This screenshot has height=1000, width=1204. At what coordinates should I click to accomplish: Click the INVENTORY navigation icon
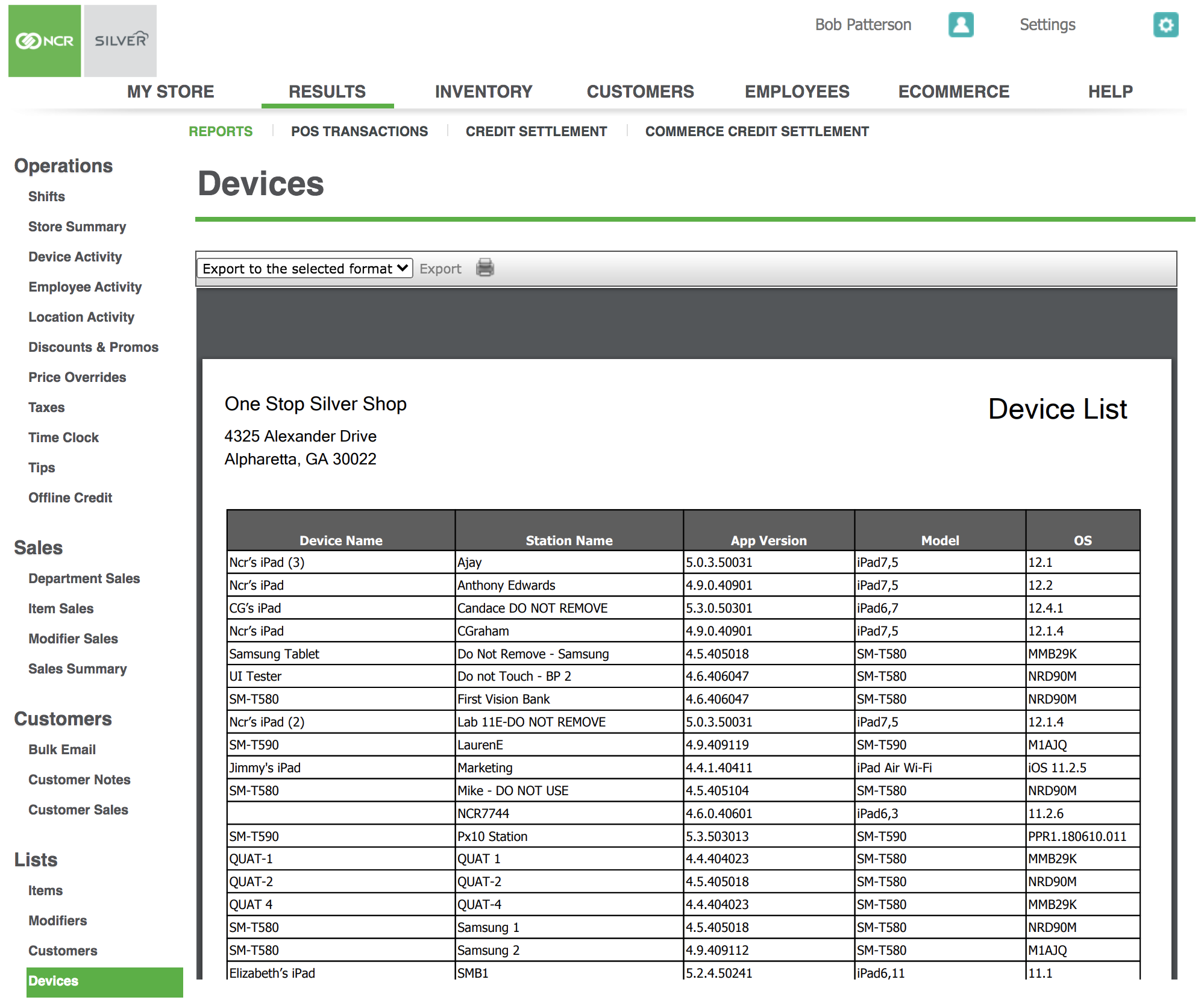(484, 91)
